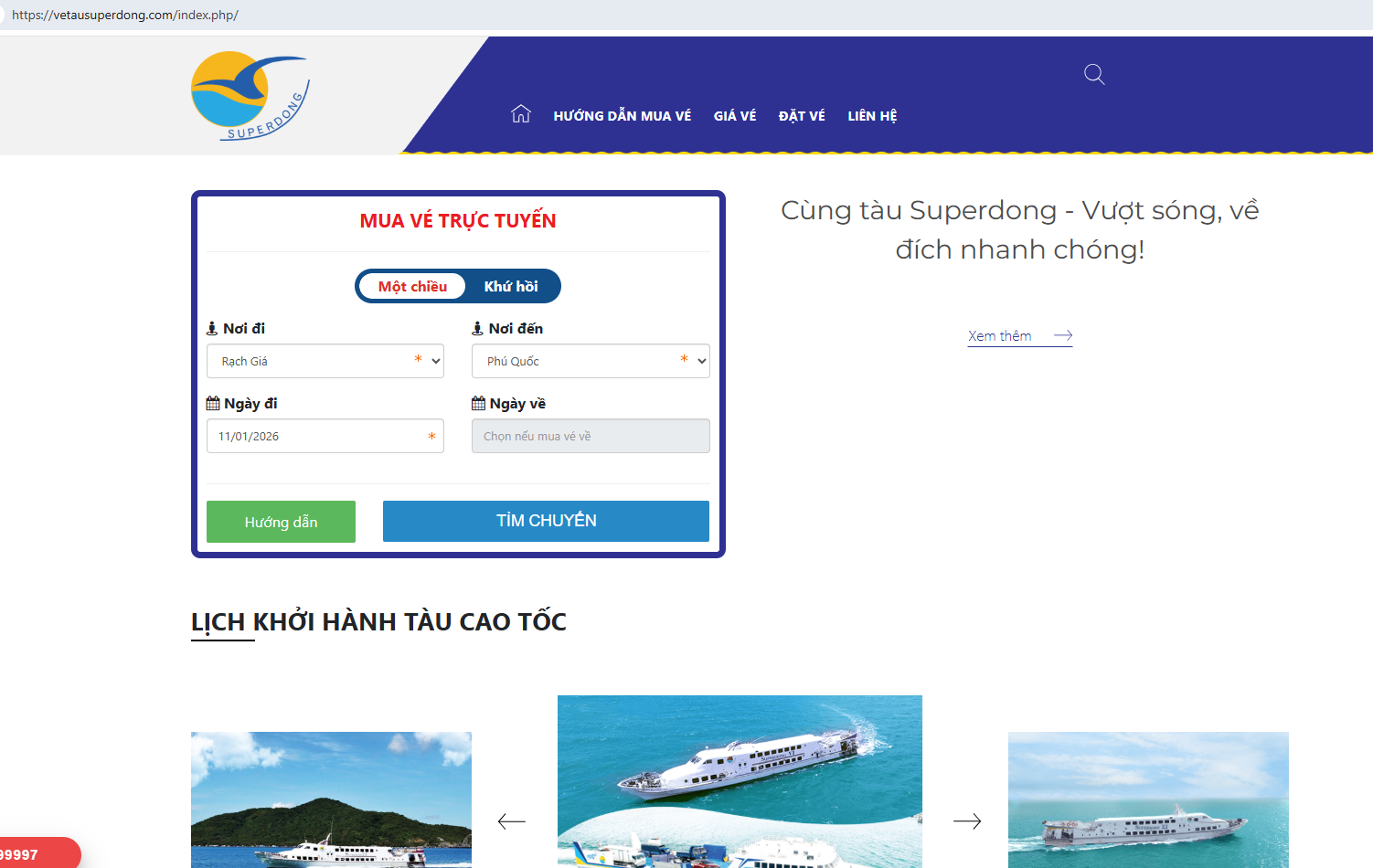
Task: Open the ĐẶT VÉ menu item
Action: point(802,116)
